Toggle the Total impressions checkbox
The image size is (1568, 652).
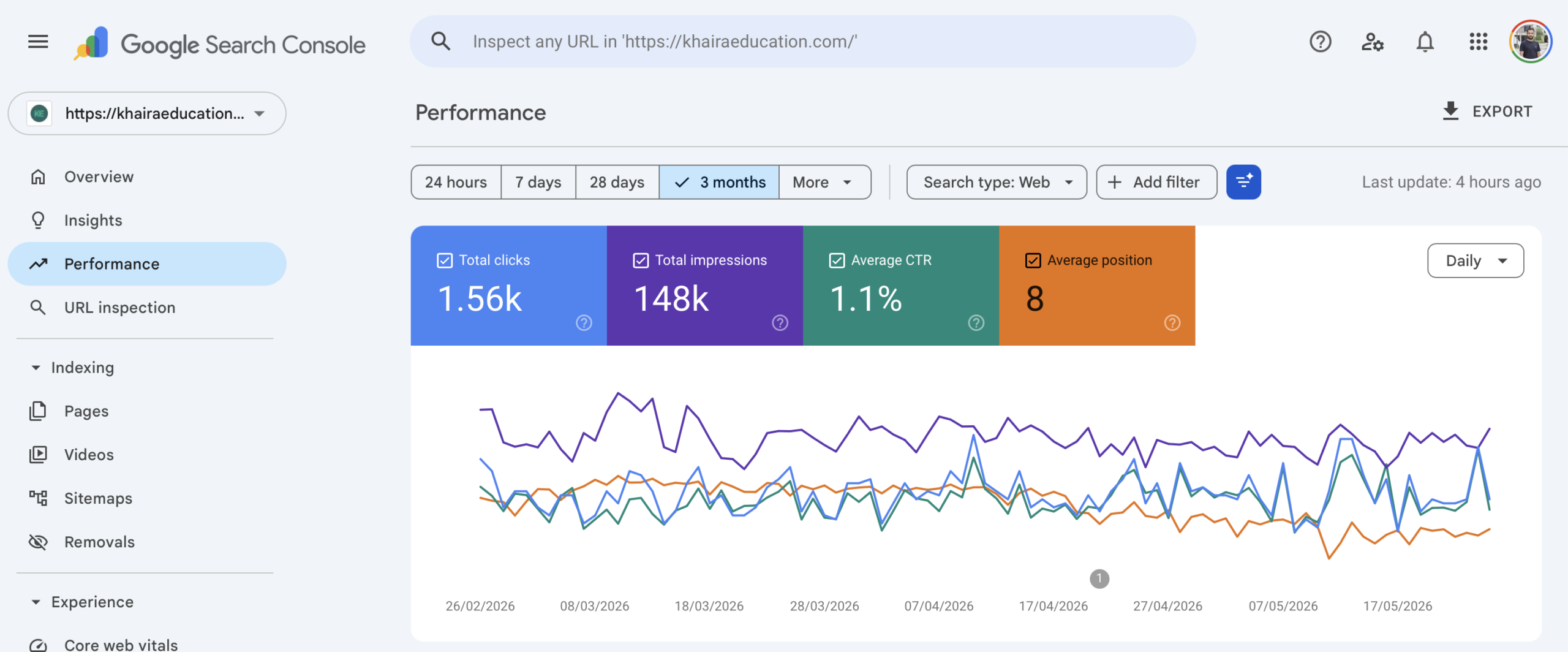click(641, 260)
